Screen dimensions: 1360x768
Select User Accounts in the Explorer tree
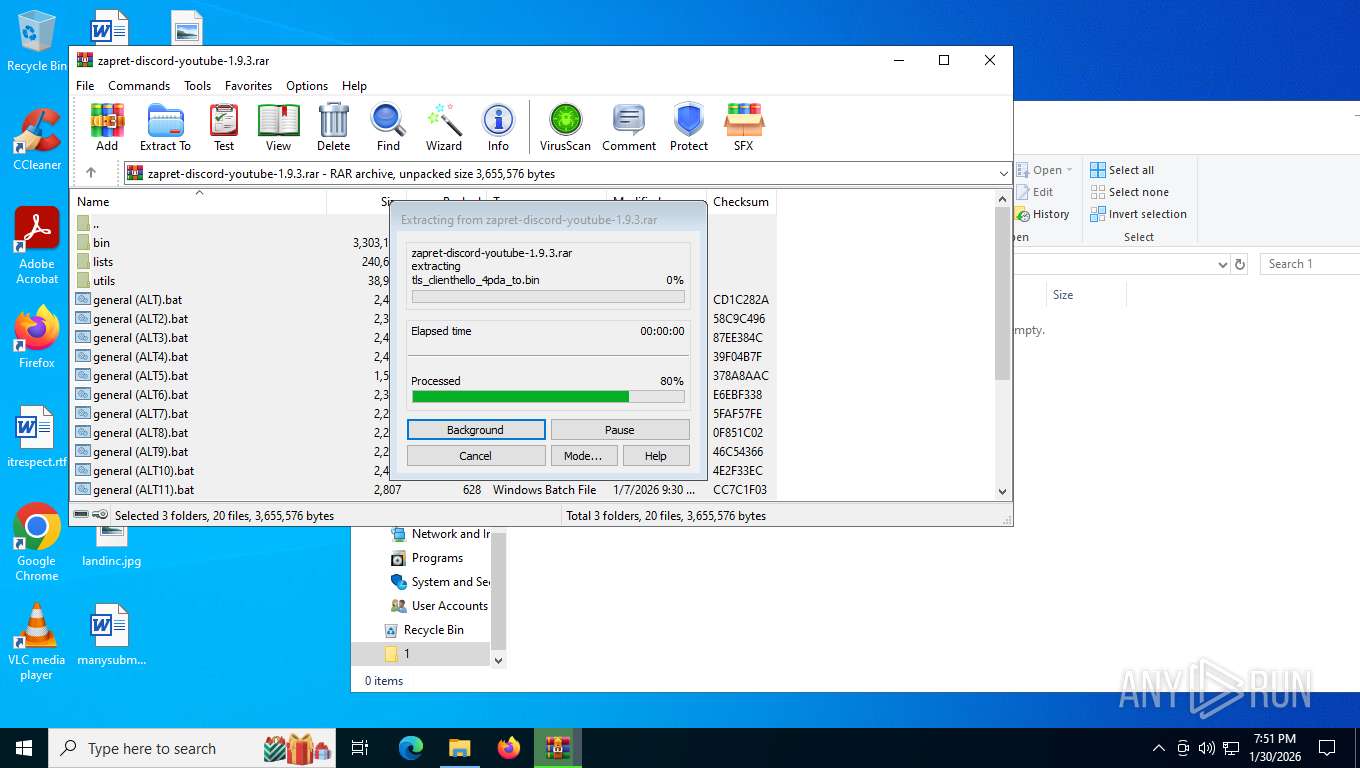point(449,606)
